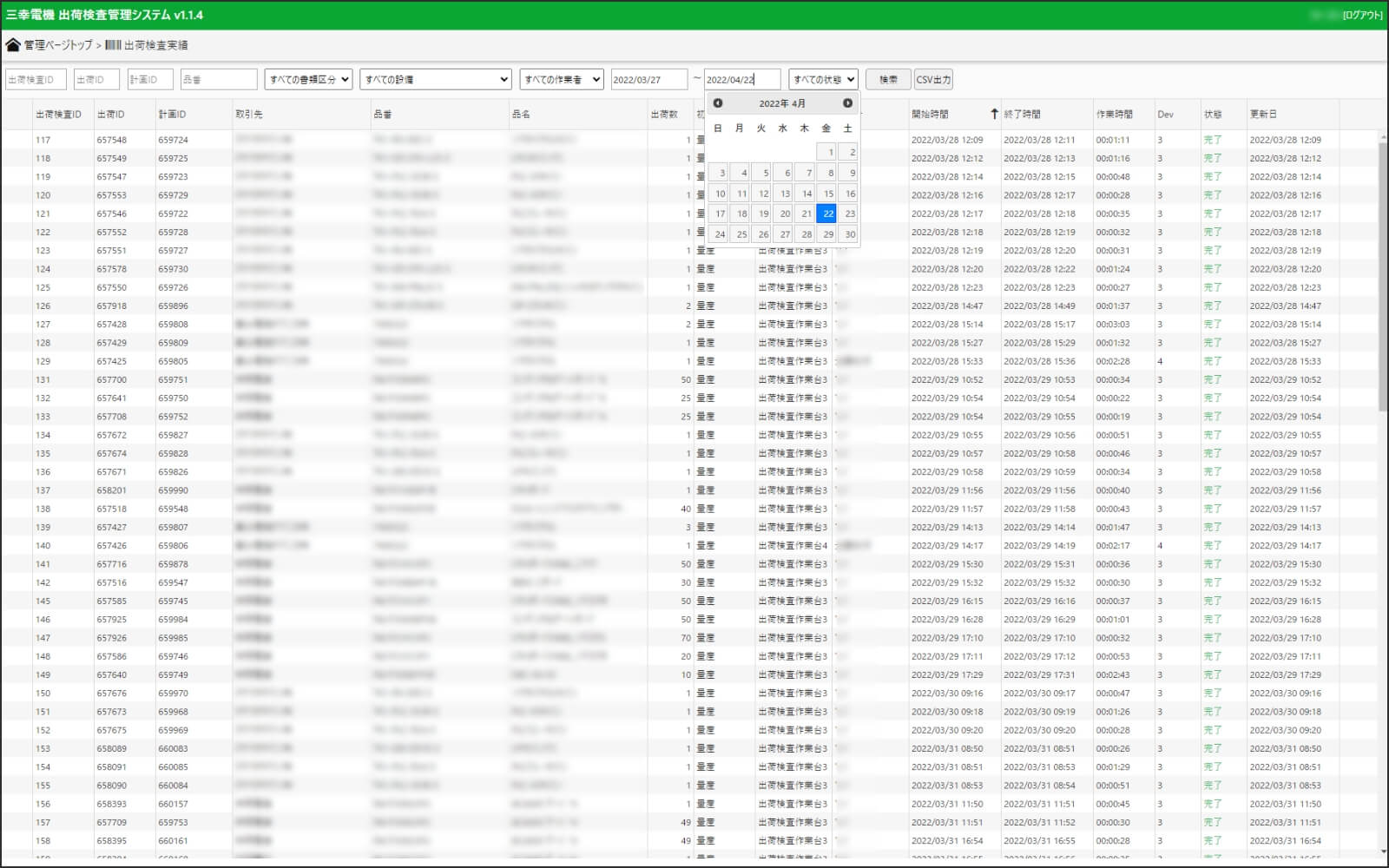Viewport: 1389px width, 868px height.
Task: Pick day 30 in the April calendar
Action: (x=848, y=233)
